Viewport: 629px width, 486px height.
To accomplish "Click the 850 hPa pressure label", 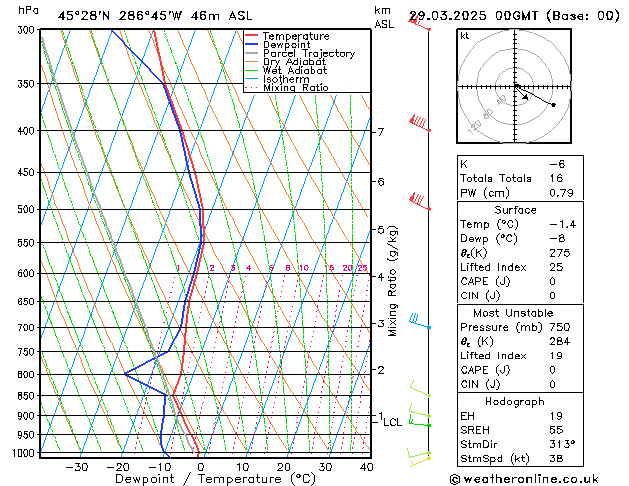I will pyautogui.click(x=28, y=396).
